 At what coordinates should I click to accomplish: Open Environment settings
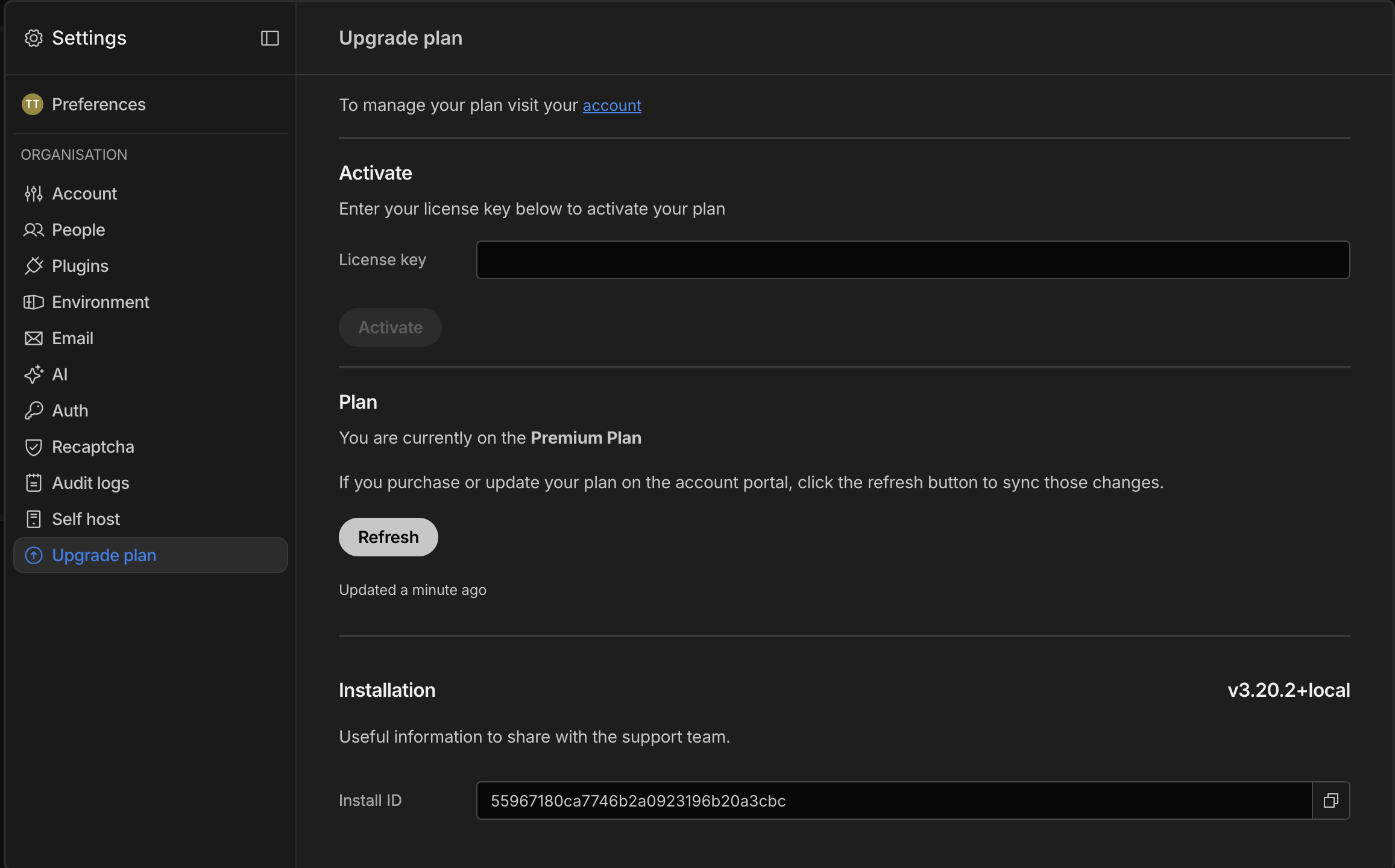(101, 302)
